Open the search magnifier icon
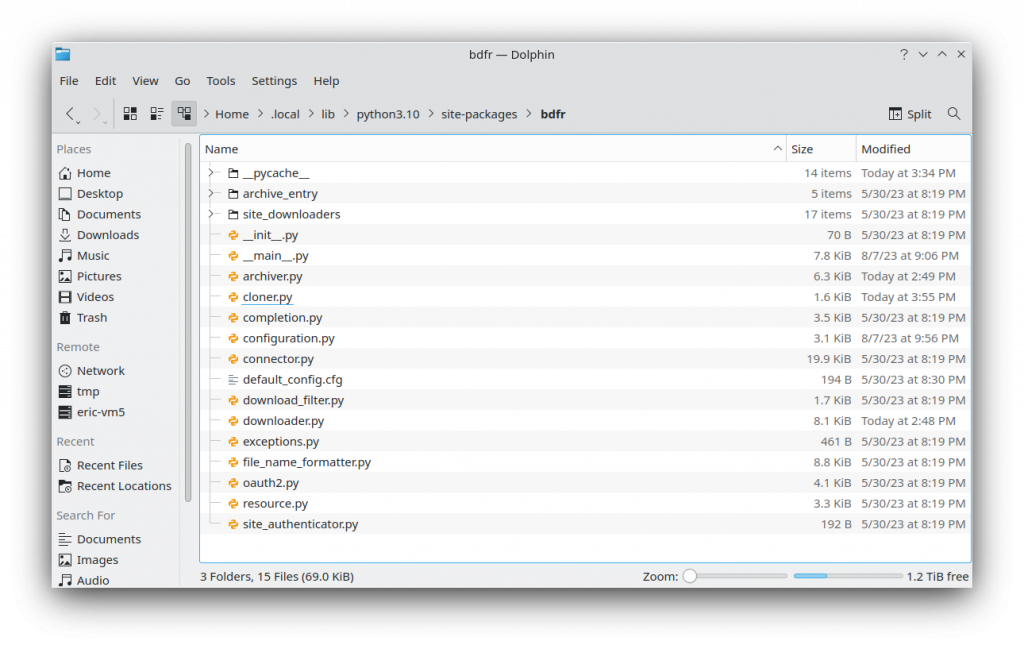The width and height of the screenshot is (1024, 649). 953,114
